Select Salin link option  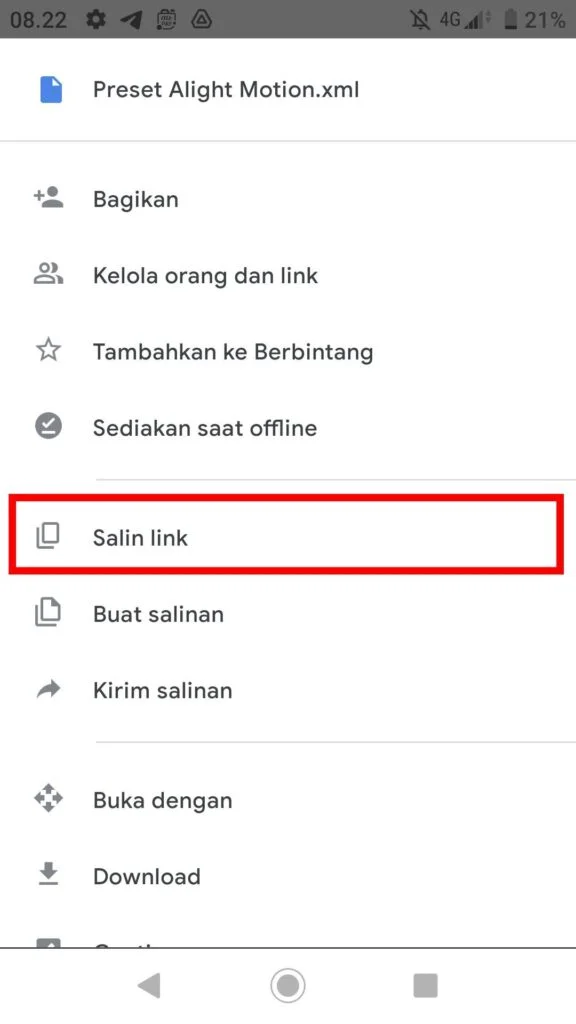coord(288,537)
